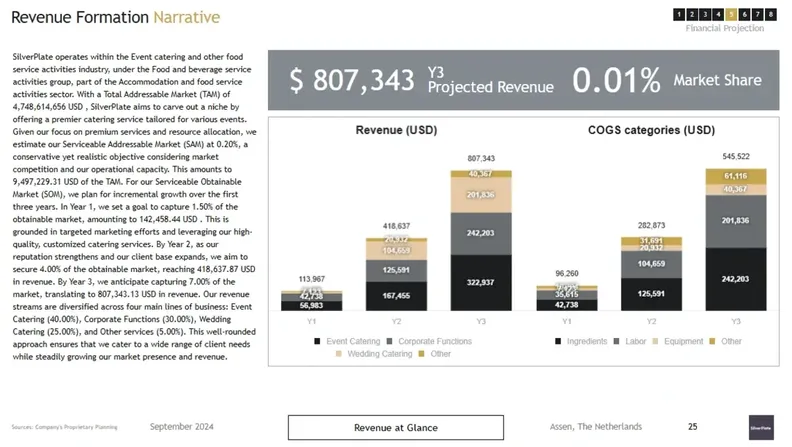This screenshot has width=792, height=447.
Task: Select the Y3 revenue bar's Event Catering segment
Action: pyautogui.click(x=481, y=283)
